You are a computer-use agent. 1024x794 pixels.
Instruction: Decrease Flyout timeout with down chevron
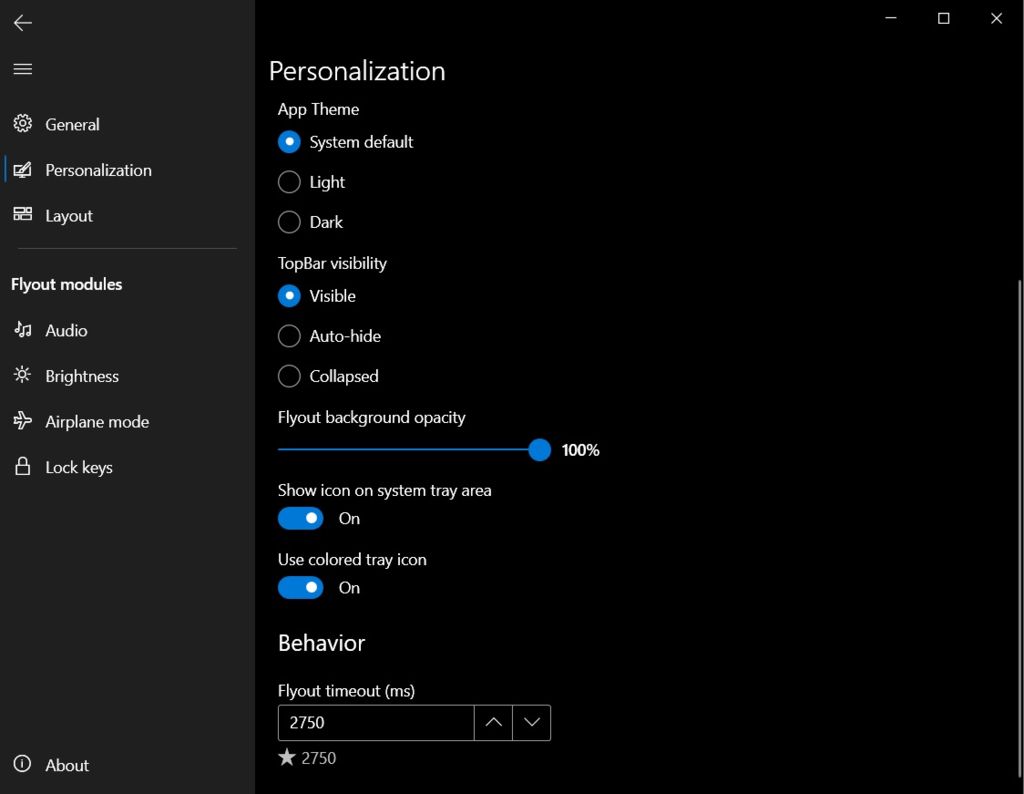click(x=531, y=722)
